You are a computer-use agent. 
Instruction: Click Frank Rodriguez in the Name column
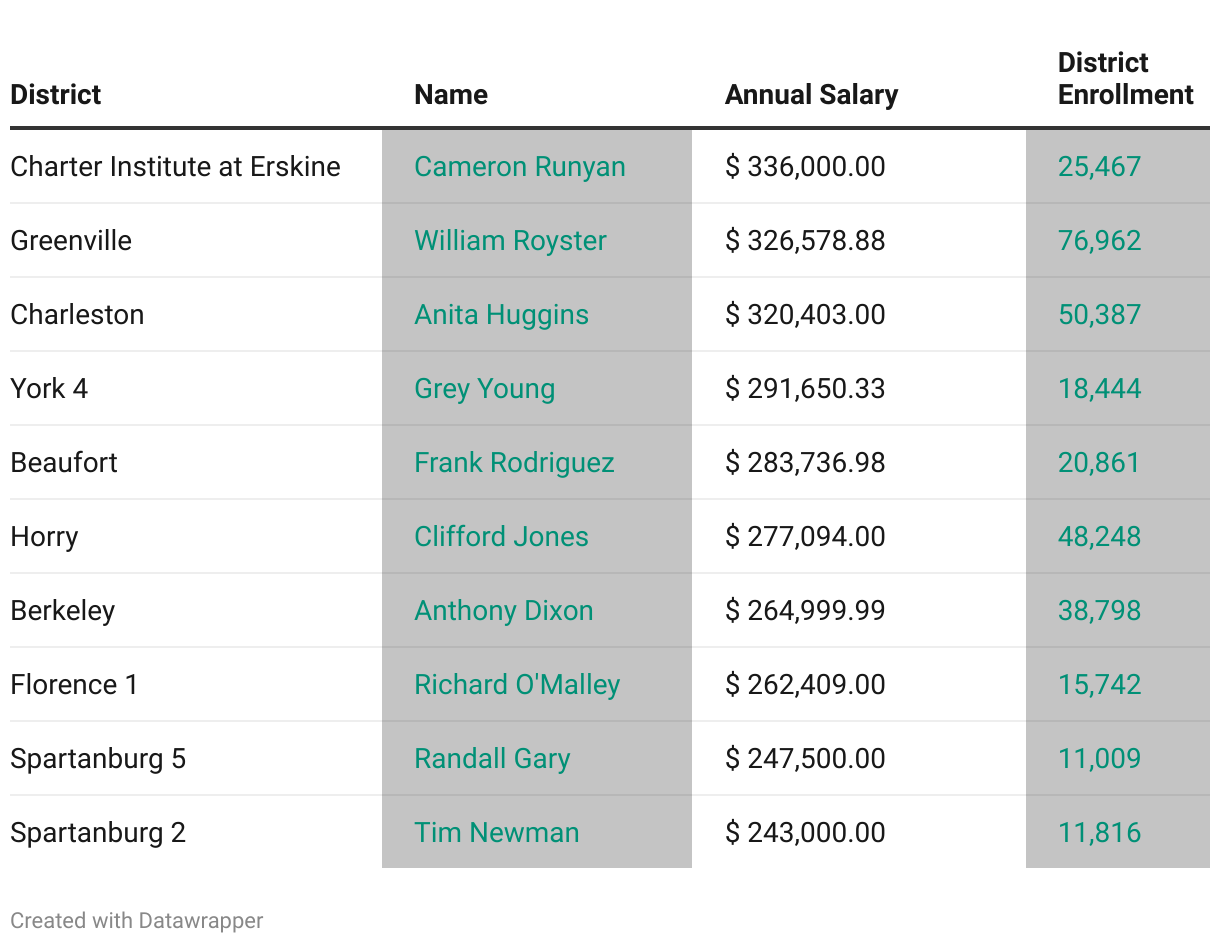tap(514, 462)
